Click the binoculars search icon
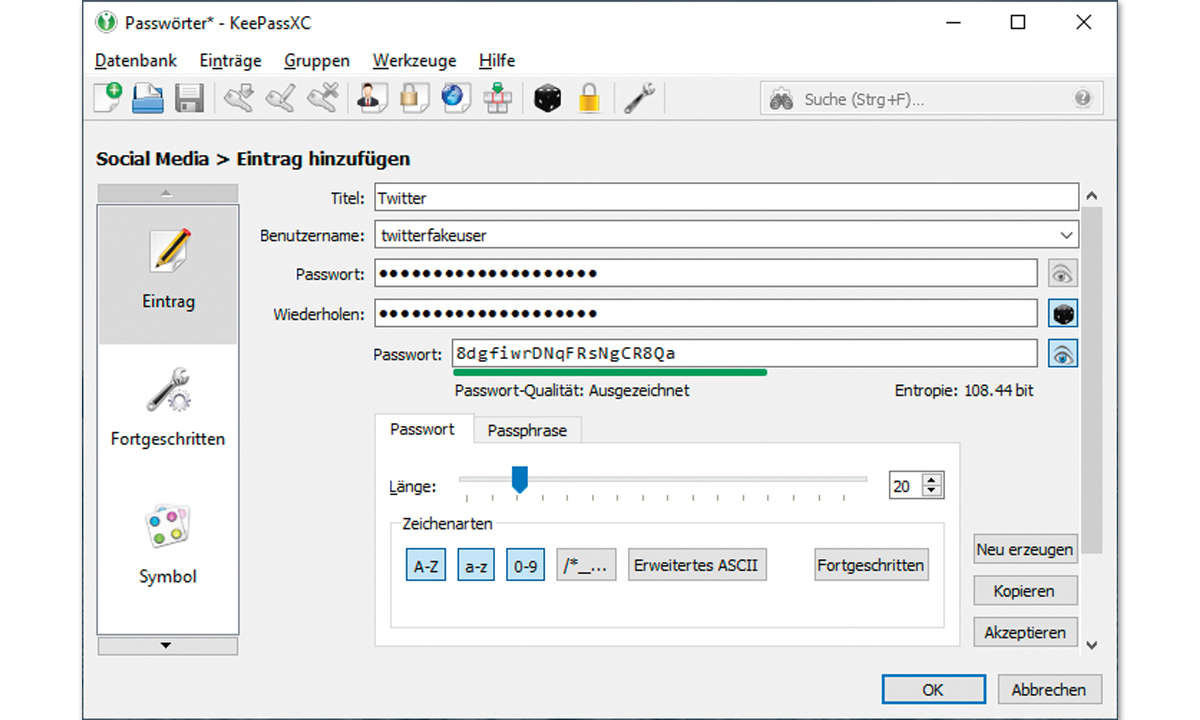The width and height of the screenshot is (1200, 720). click(x=783, y=99)
